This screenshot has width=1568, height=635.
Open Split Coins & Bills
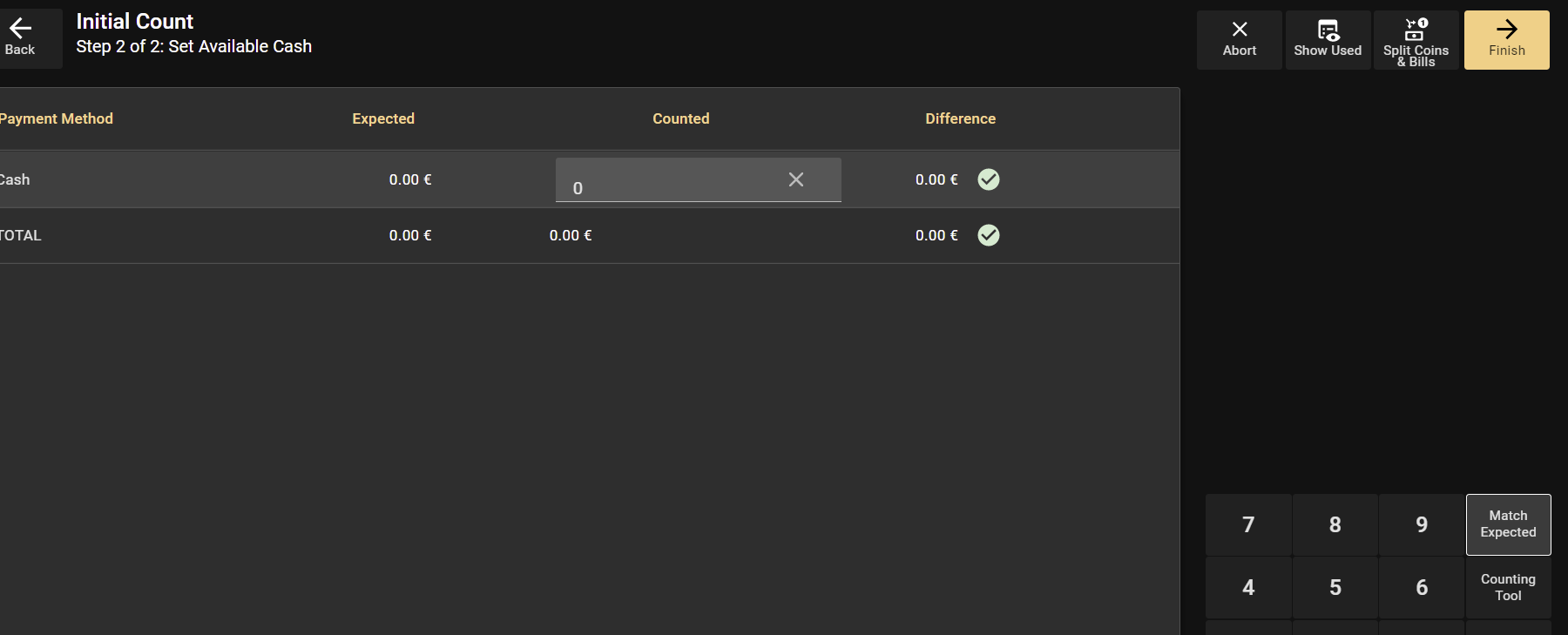click(1416, 40)
